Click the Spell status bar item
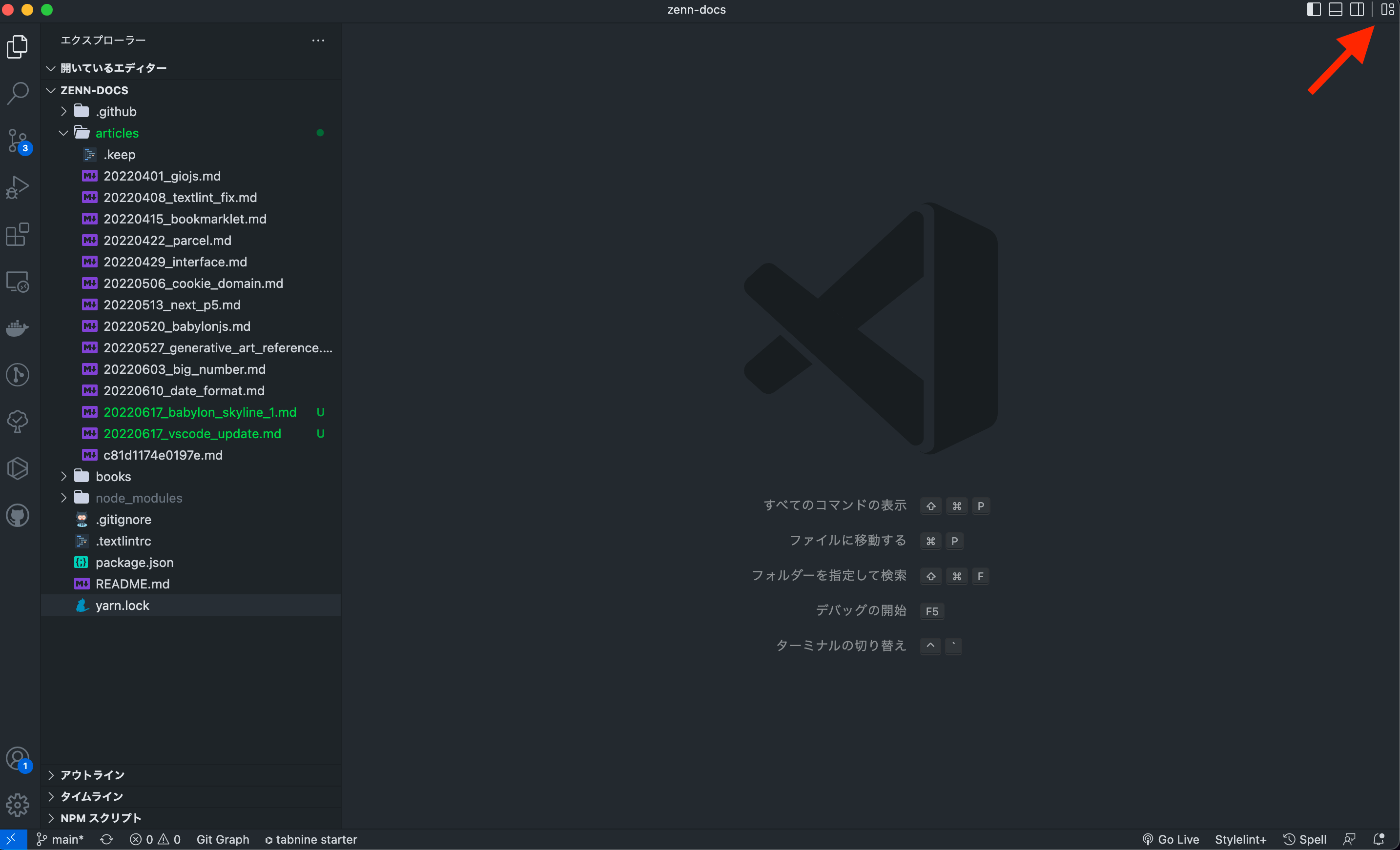 click(x=1305, y=840)
